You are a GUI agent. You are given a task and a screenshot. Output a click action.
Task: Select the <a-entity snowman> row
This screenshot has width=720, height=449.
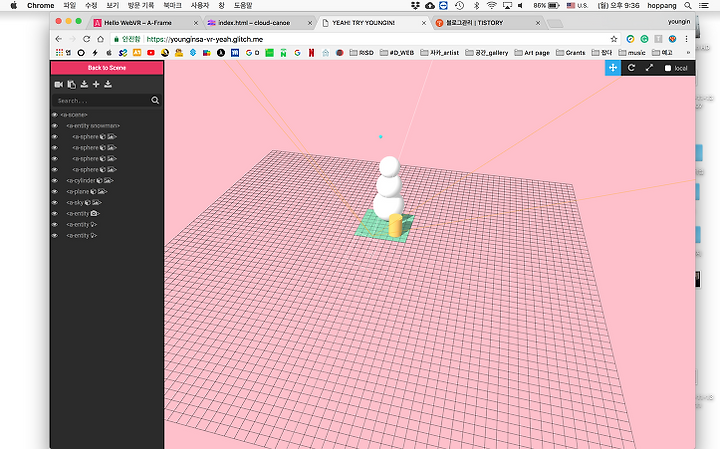[x=107, y=126]
